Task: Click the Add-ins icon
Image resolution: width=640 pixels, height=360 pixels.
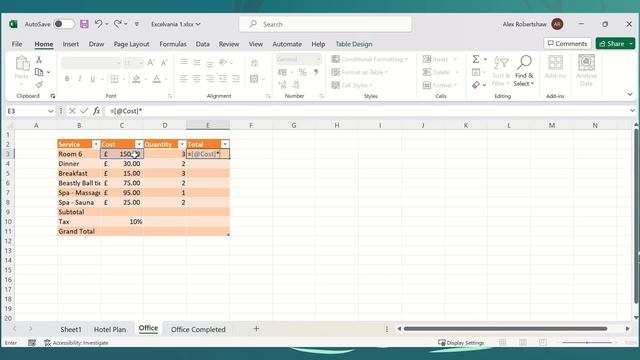Action: [x=555, y=67]
